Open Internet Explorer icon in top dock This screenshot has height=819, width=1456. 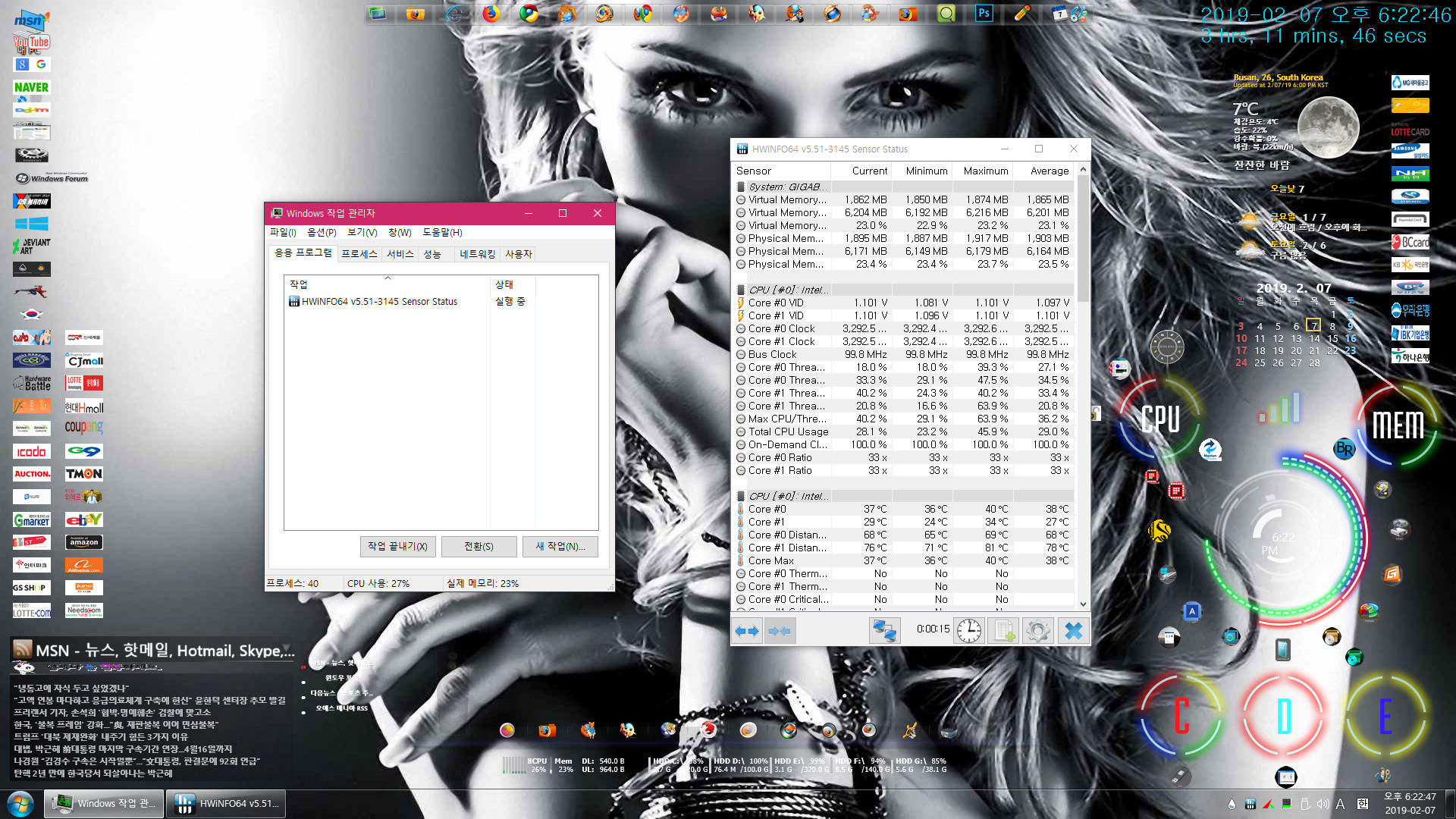click(454, 13)
